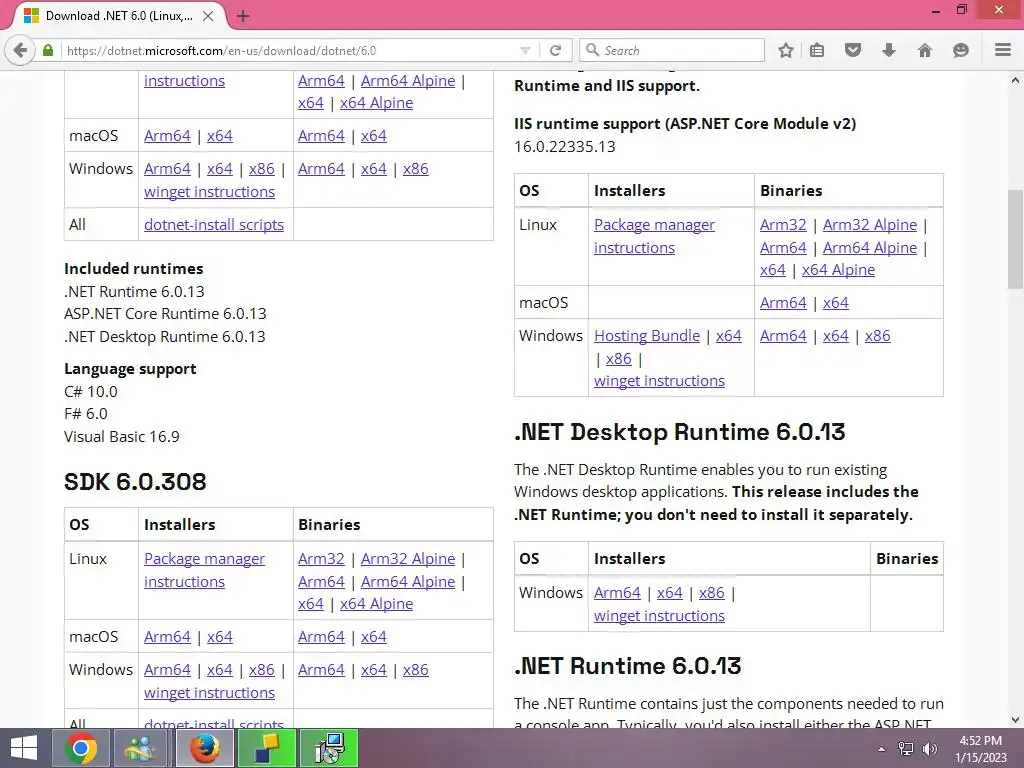Screen dimensions: 1024x768
Task: Open the computer installer taskbar icon
Action: pos(329,748)
